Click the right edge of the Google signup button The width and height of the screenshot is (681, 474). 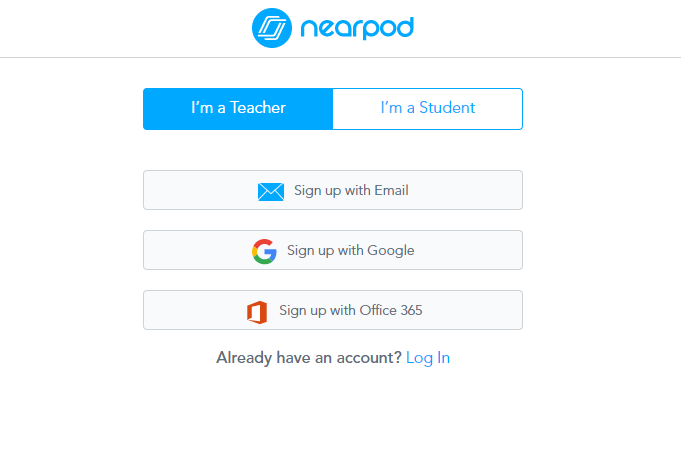pos(516,250)
